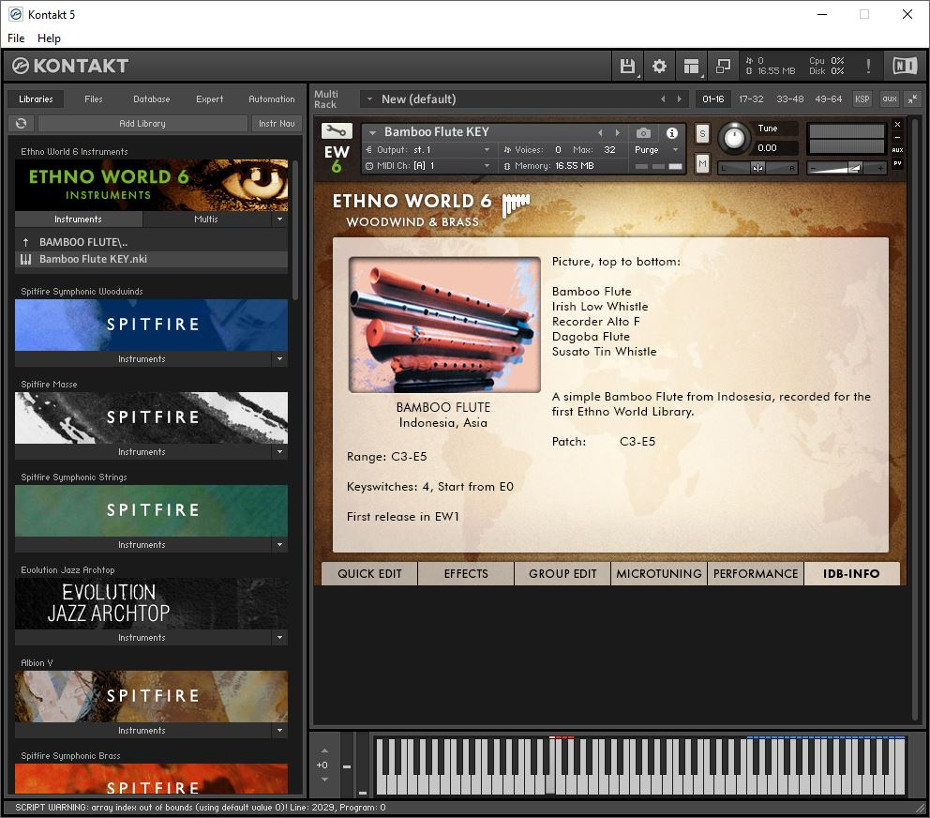Open the MICROTUNING page
Image resolution: width=930 pixels, height=818 pixels.
(x=659, y=574)
